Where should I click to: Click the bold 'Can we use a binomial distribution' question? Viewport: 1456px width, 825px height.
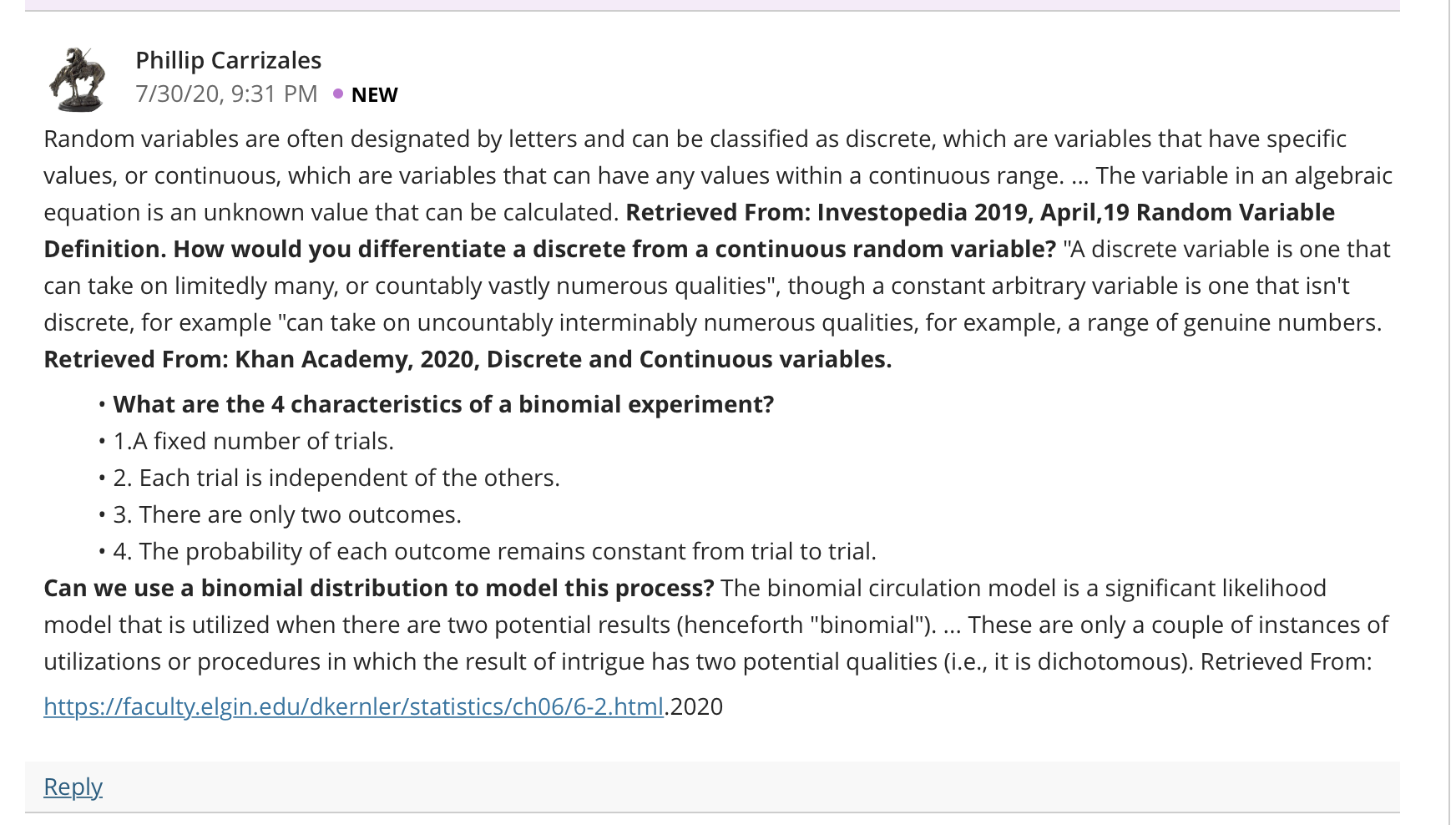click(x=379, y=588)
